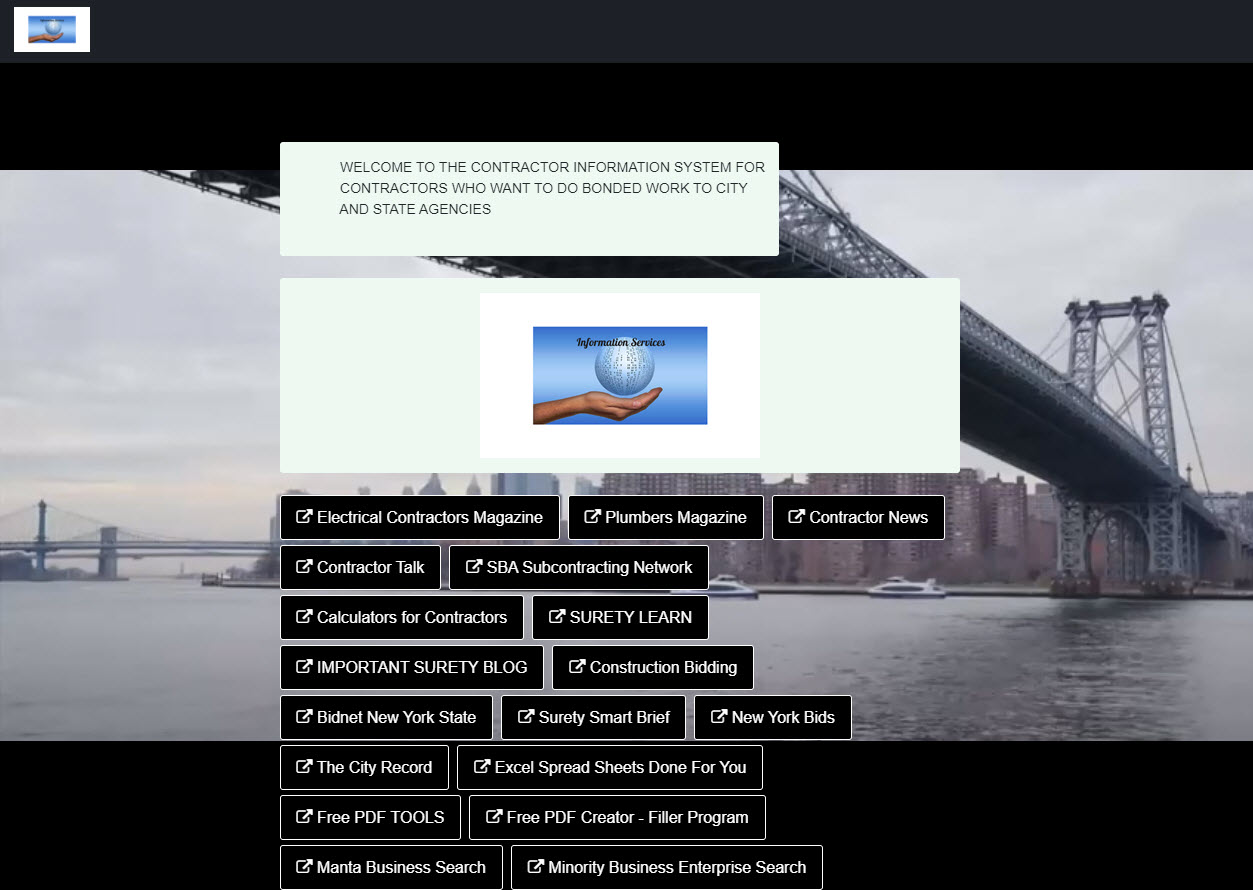Click external-link icon beside Plumbers Magazine

[593, 517]
